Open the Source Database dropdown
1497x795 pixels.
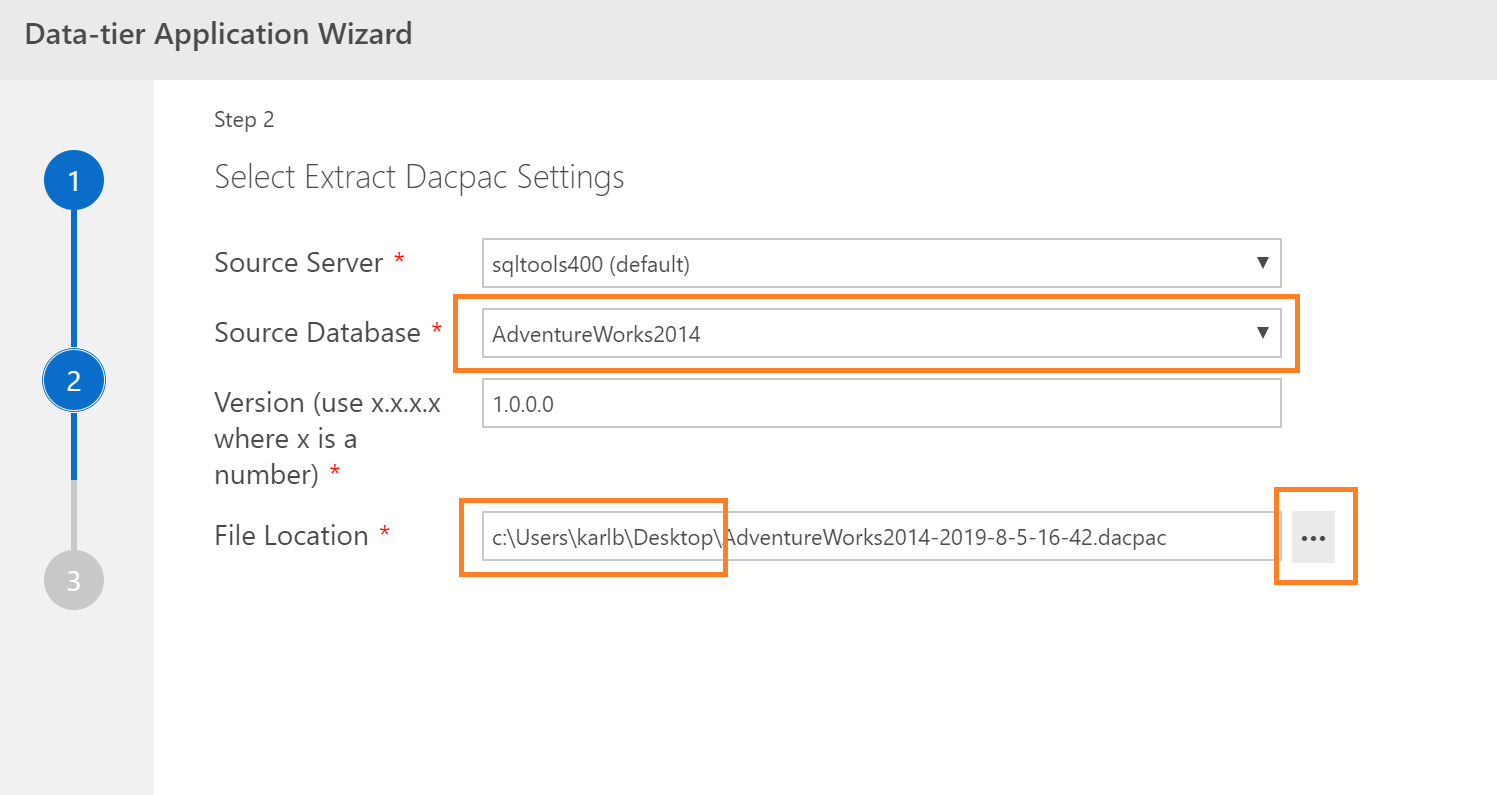pos(1262,333)
